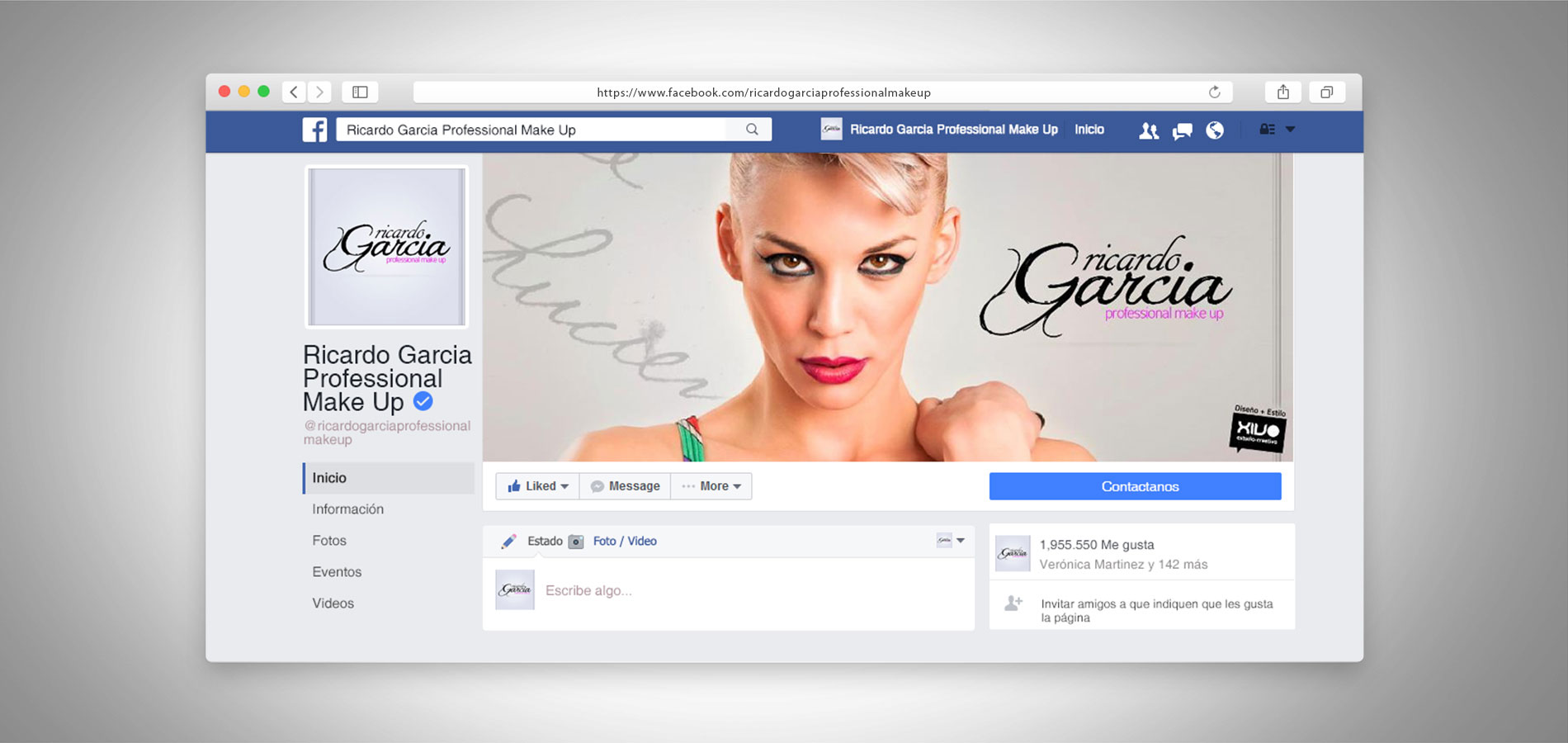Expand the post-as identity selector
The image size is (1568, 743).
pos(951,541)
